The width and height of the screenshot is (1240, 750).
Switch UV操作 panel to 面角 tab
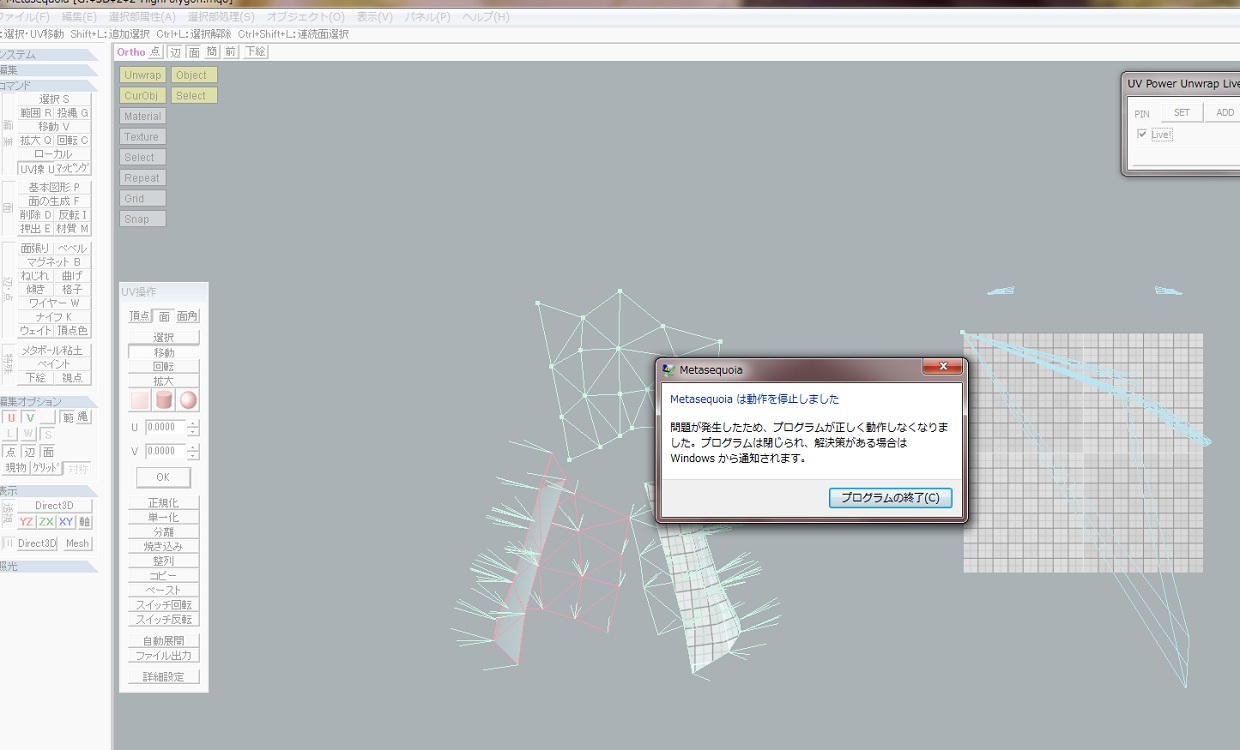pos(187,316)
